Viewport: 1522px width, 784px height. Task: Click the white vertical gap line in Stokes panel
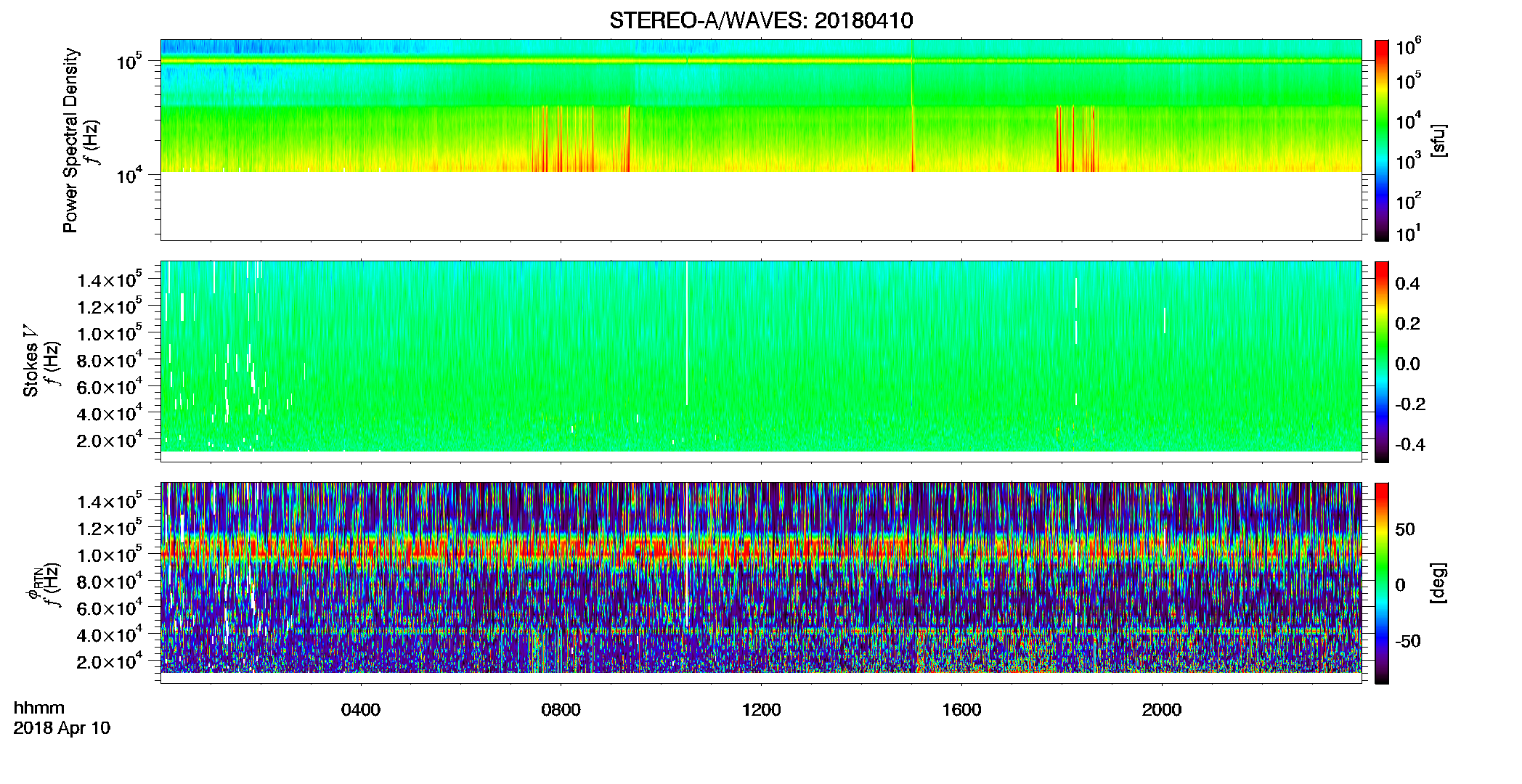tap(686, 332)
